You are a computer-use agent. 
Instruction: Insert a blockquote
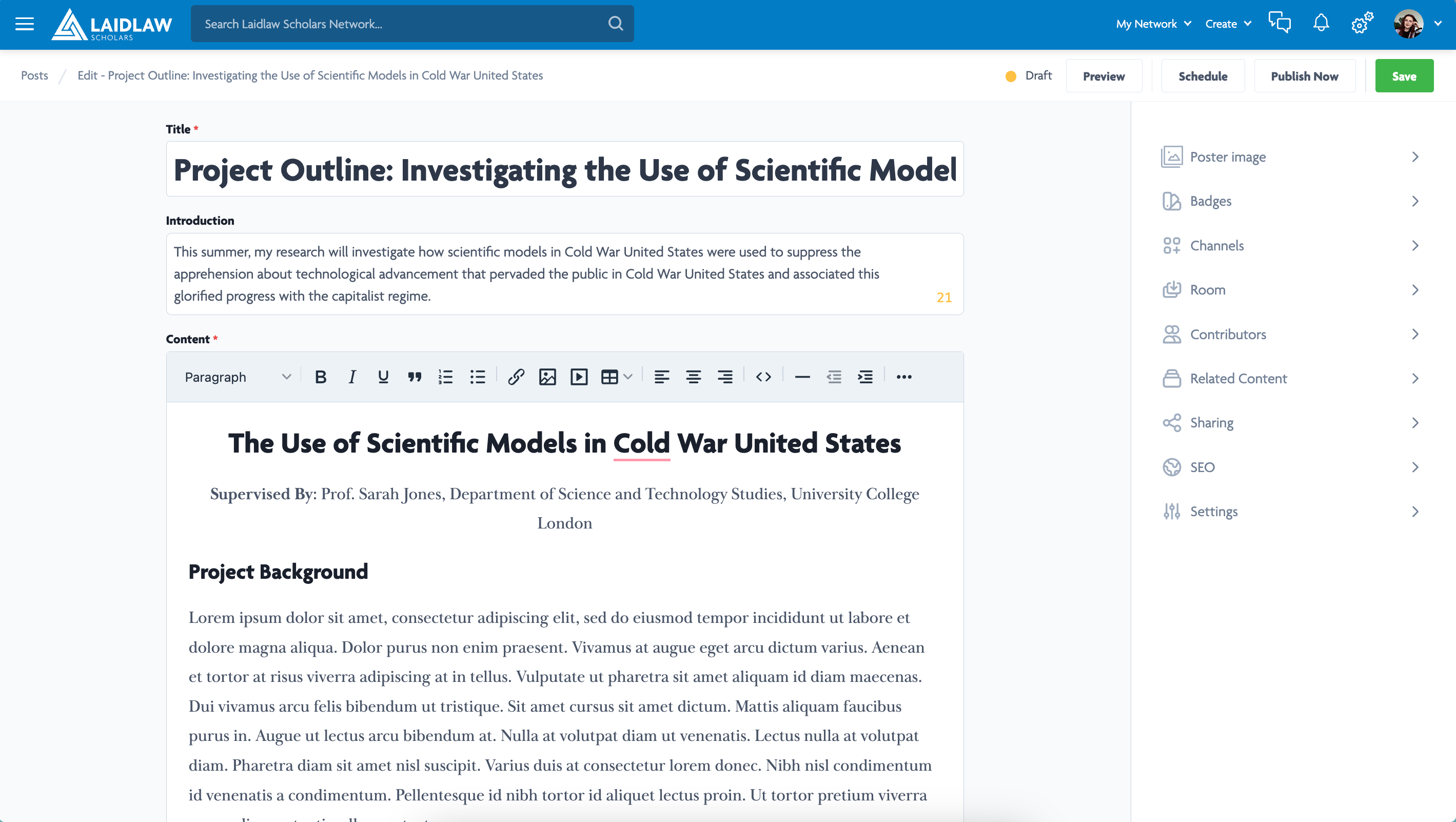tap(415, 377)
